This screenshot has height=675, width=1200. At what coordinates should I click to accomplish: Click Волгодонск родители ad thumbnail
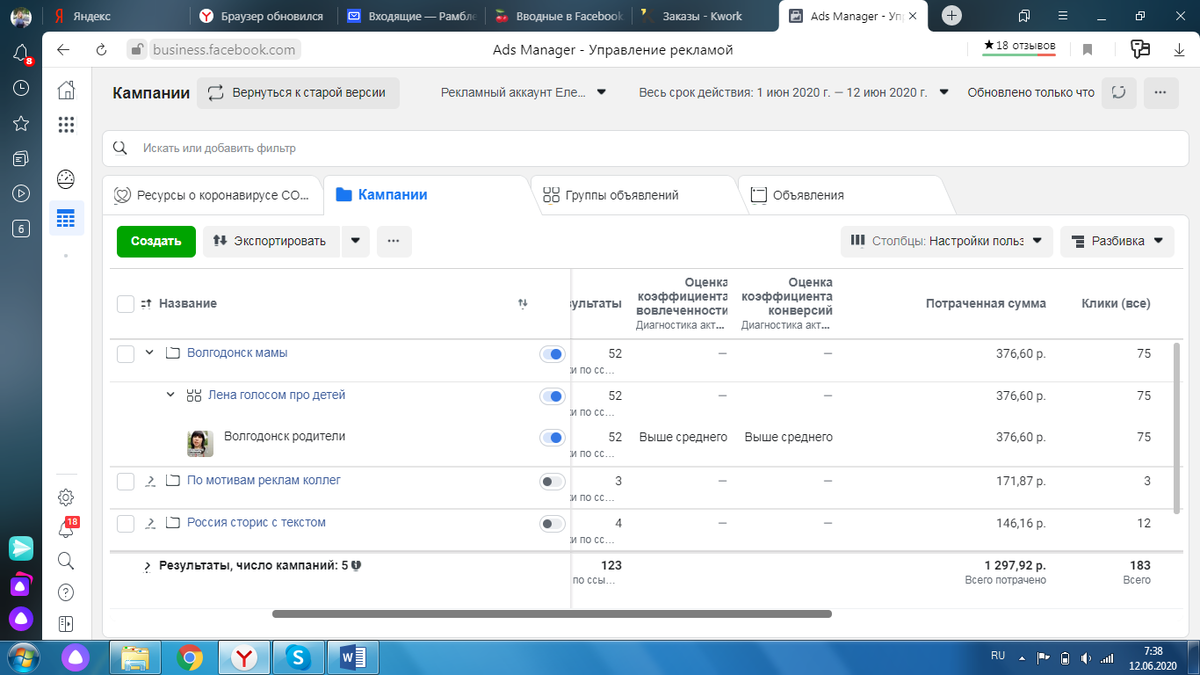pos(200,443)
